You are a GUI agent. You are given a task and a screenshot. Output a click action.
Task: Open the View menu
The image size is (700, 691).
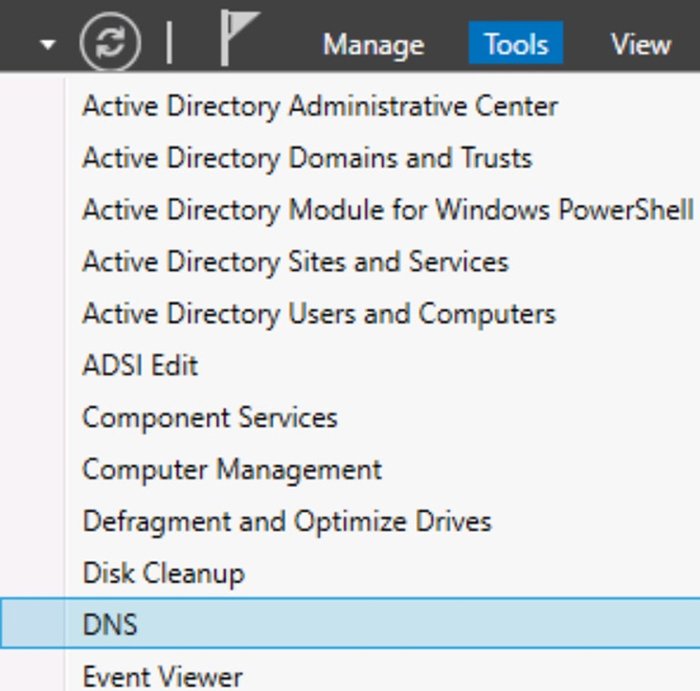(x=640, y=45)
